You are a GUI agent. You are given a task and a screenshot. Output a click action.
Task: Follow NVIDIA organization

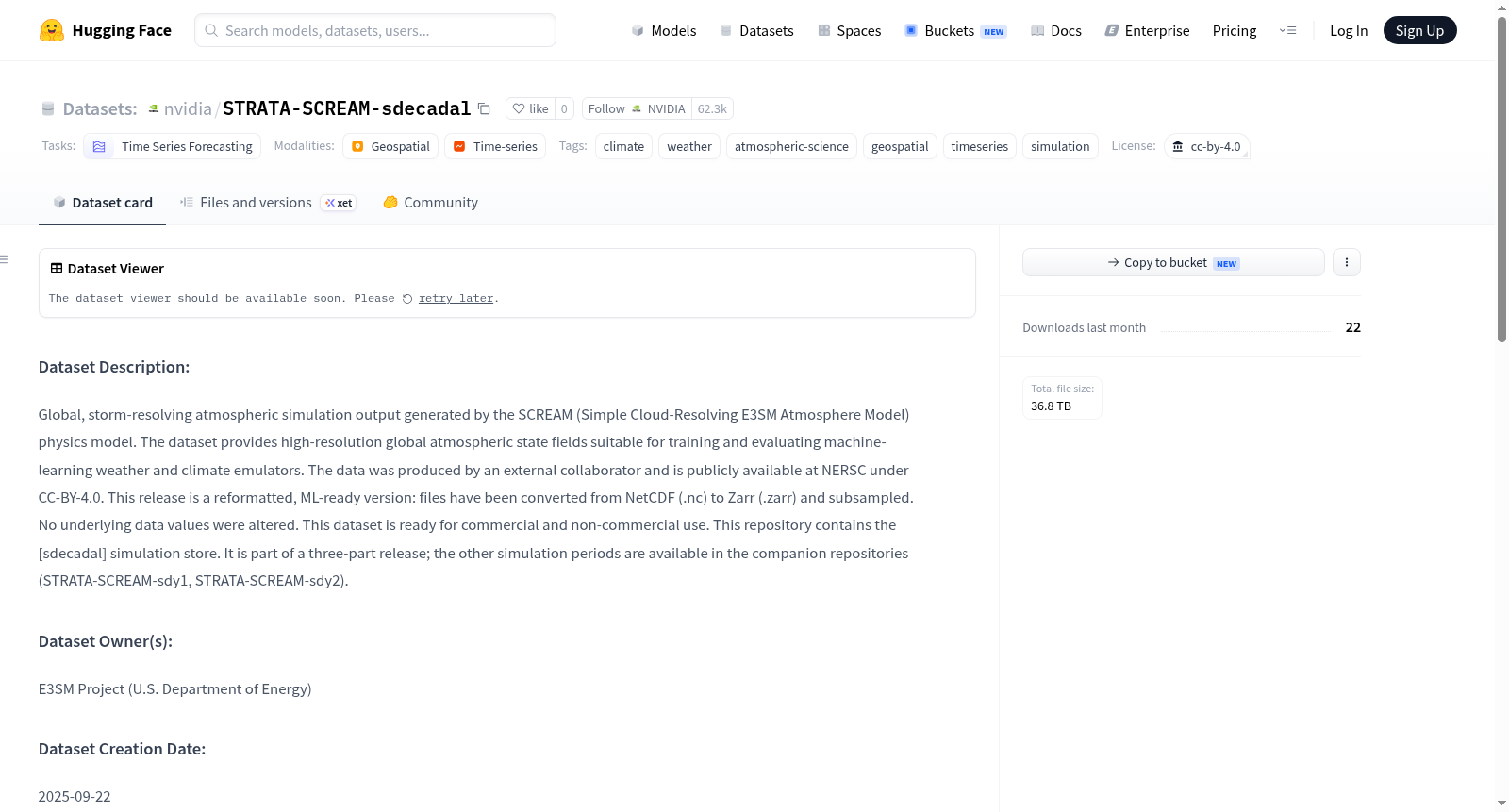[637, 108]
